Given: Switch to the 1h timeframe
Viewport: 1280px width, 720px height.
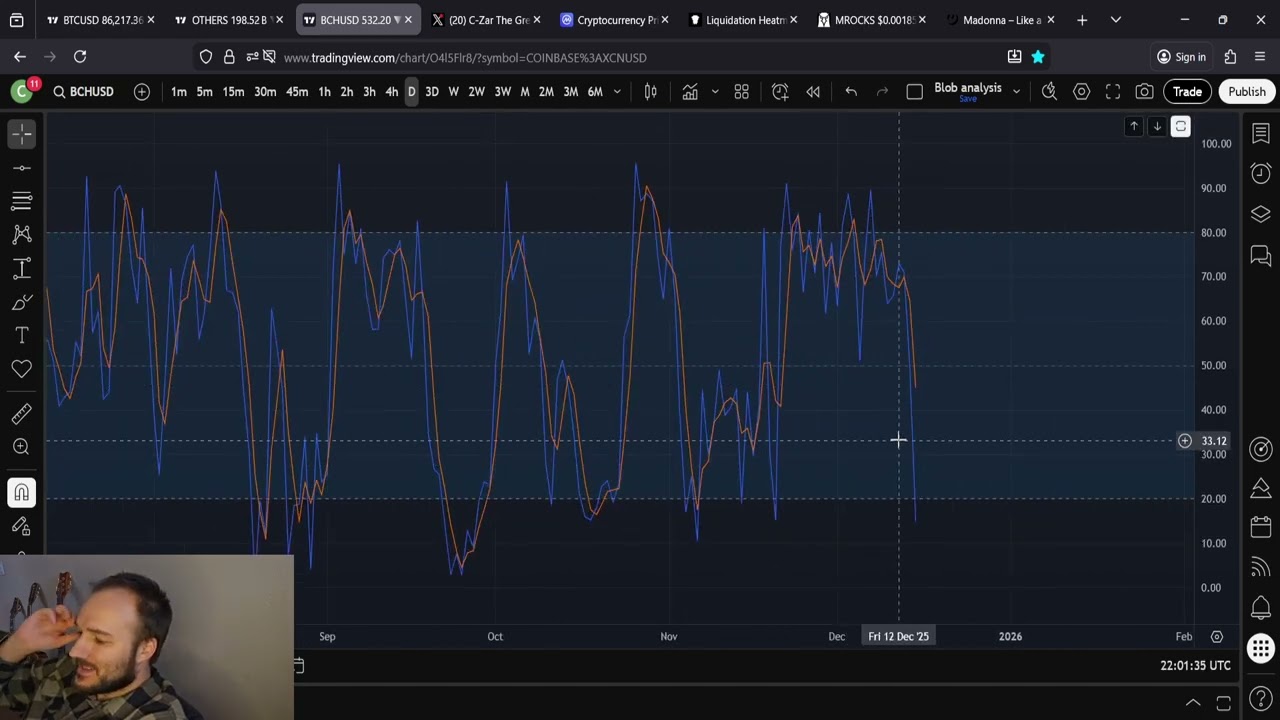Looking at the screenshot, I should coord(324,92).
